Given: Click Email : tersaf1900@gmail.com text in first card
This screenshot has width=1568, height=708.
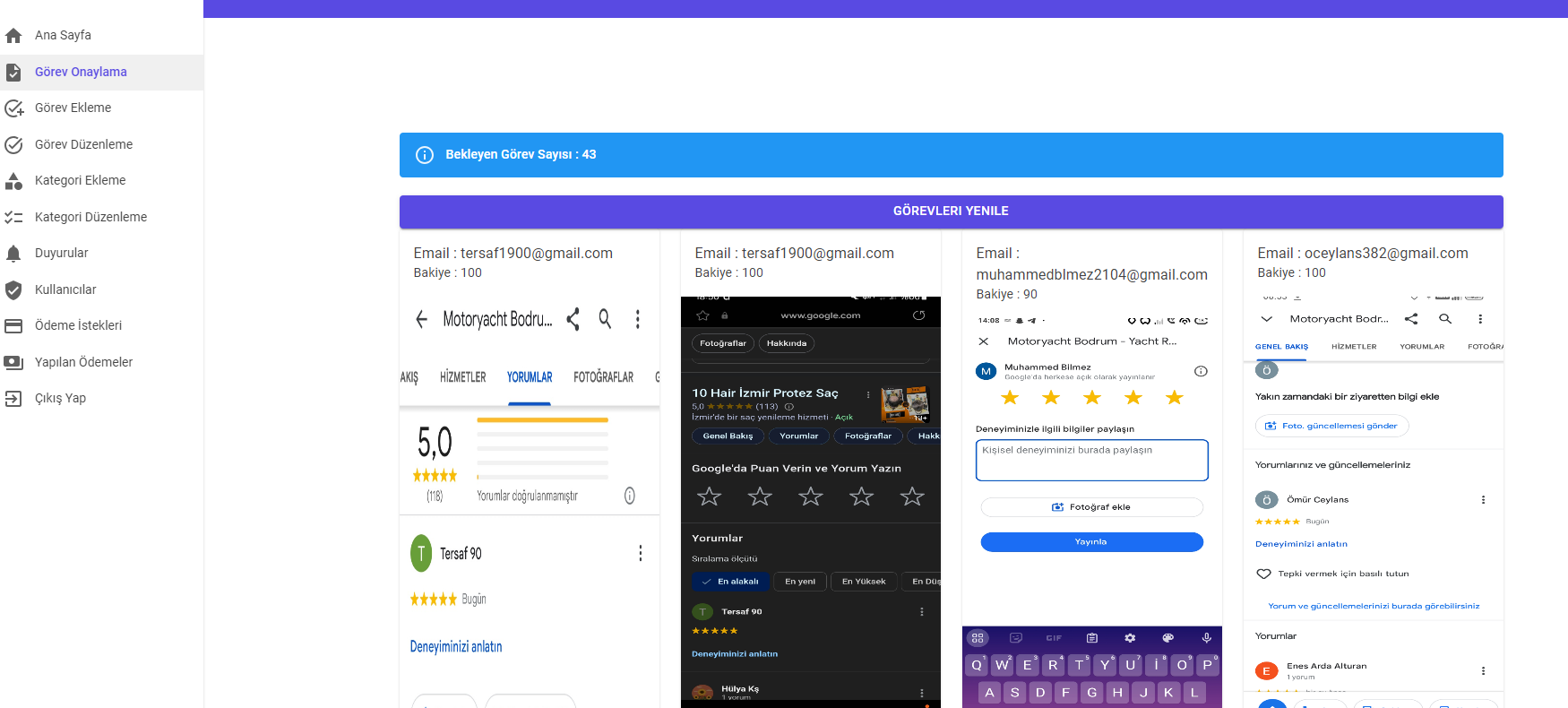Looking at the screenshot, I should [513, 254].
